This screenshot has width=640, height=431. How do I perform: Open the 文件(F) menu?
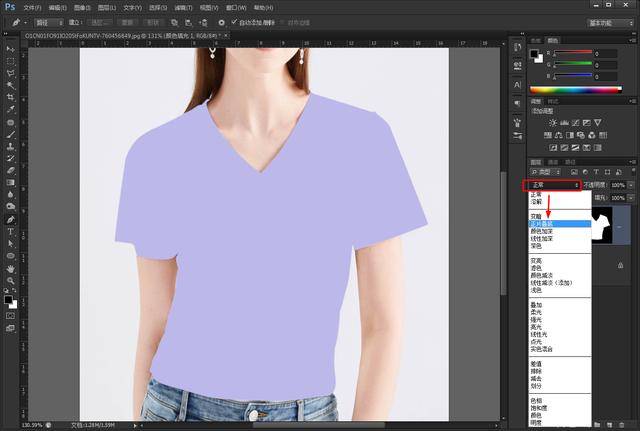click(32, 8)
